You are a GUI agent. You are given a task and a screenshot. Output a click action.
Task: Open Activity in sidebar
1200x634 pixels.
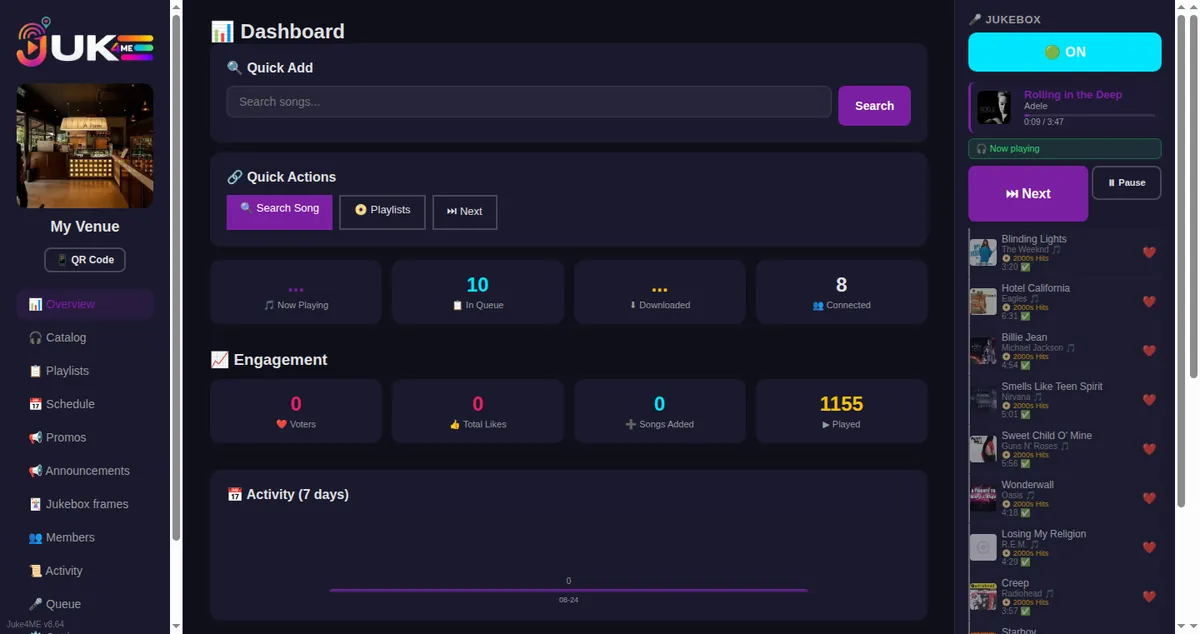click(x=85, y=571)
